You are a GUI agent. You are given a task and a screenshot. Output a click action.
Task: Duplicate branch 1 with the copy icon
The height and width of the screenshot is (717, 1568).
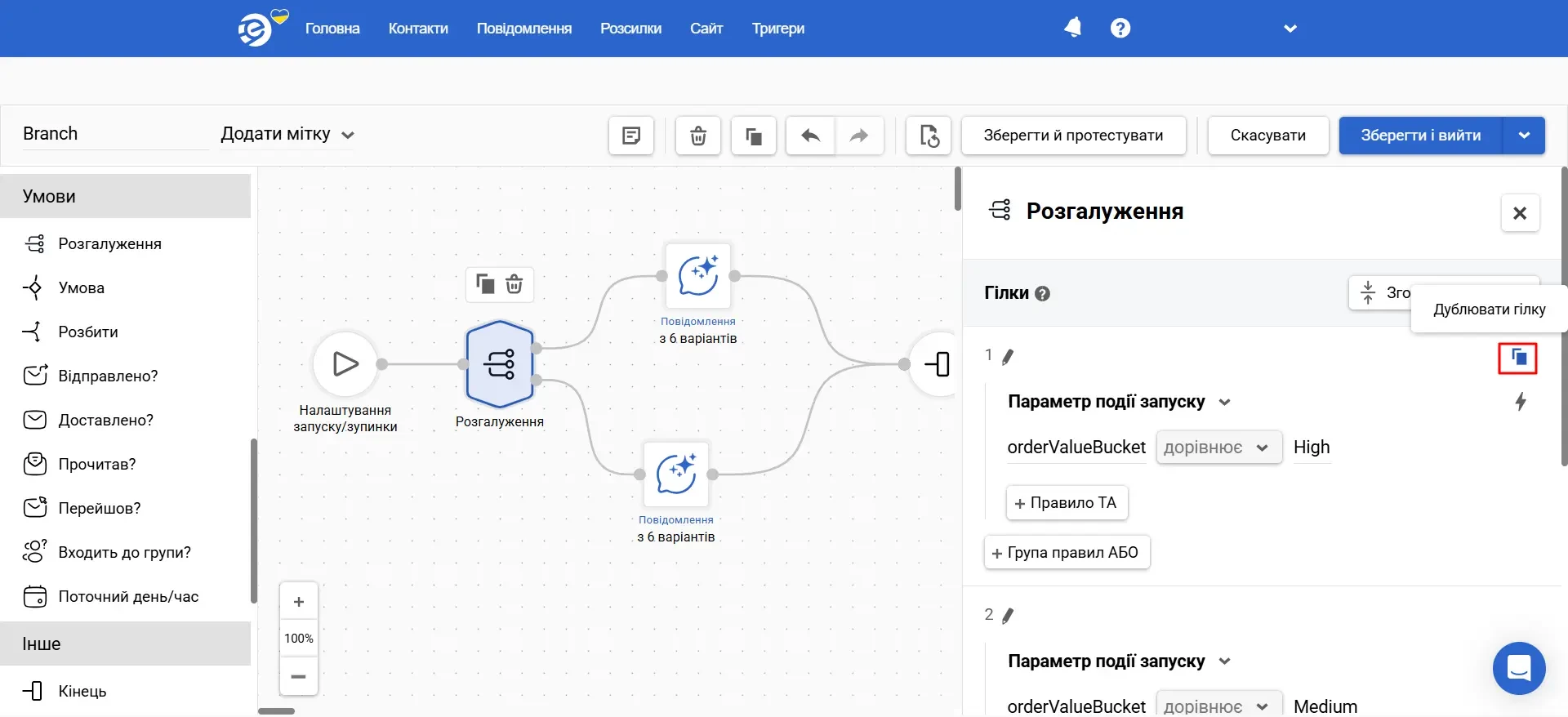pos(1517,358)
